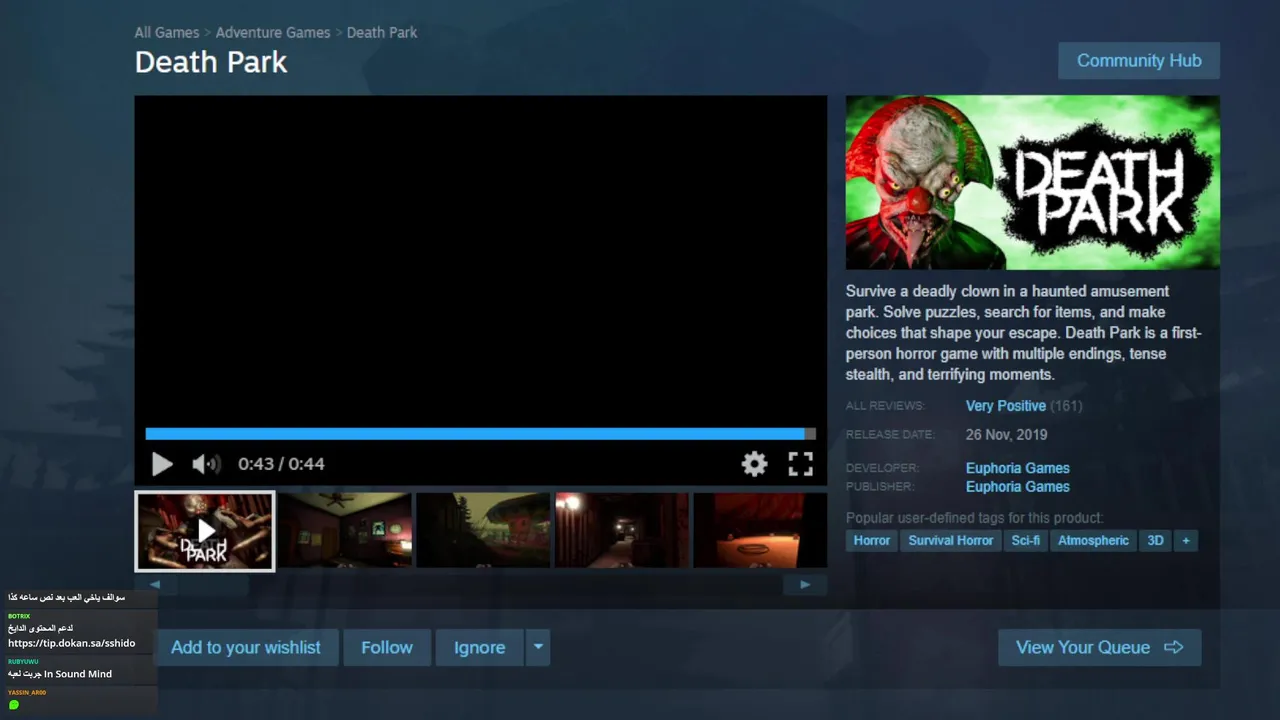Enter fullscreen video mode
This screenshot has width=1280, height=720.
click(800, 463)
